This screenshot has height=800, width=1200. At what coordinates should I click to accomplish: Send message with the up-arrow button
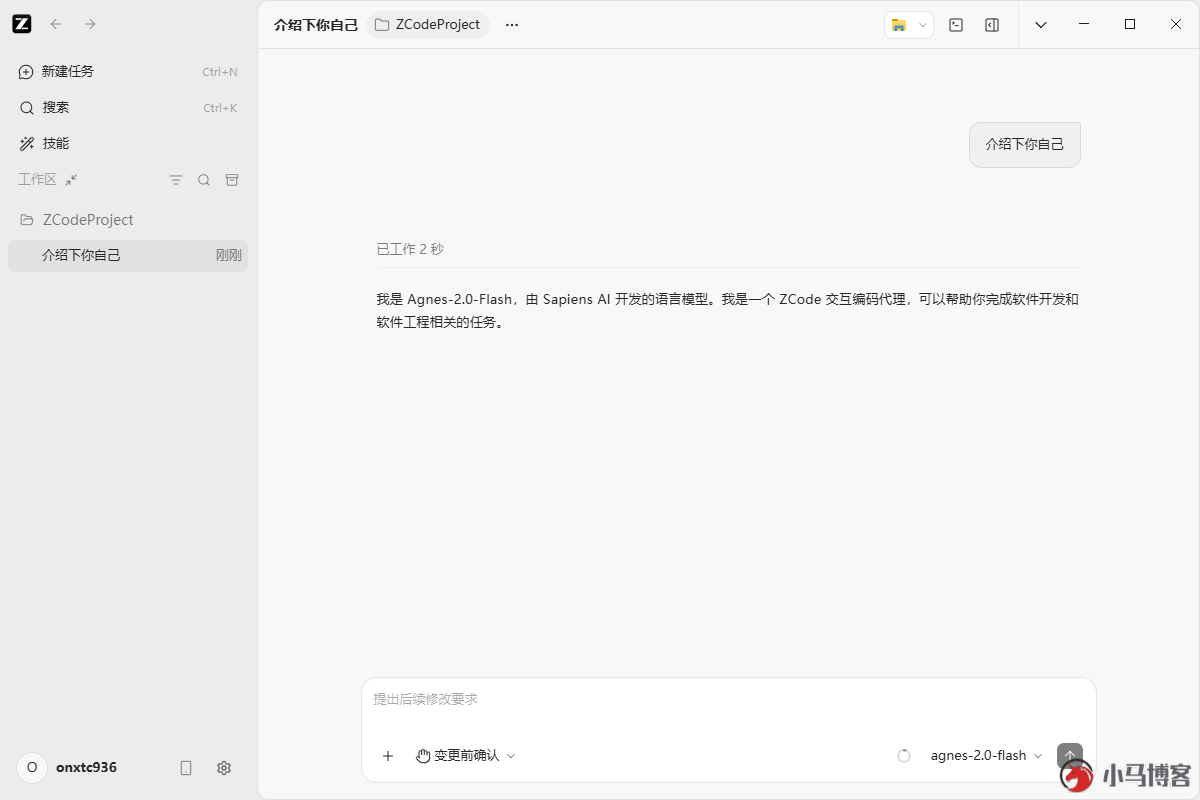pos(1070,756)
